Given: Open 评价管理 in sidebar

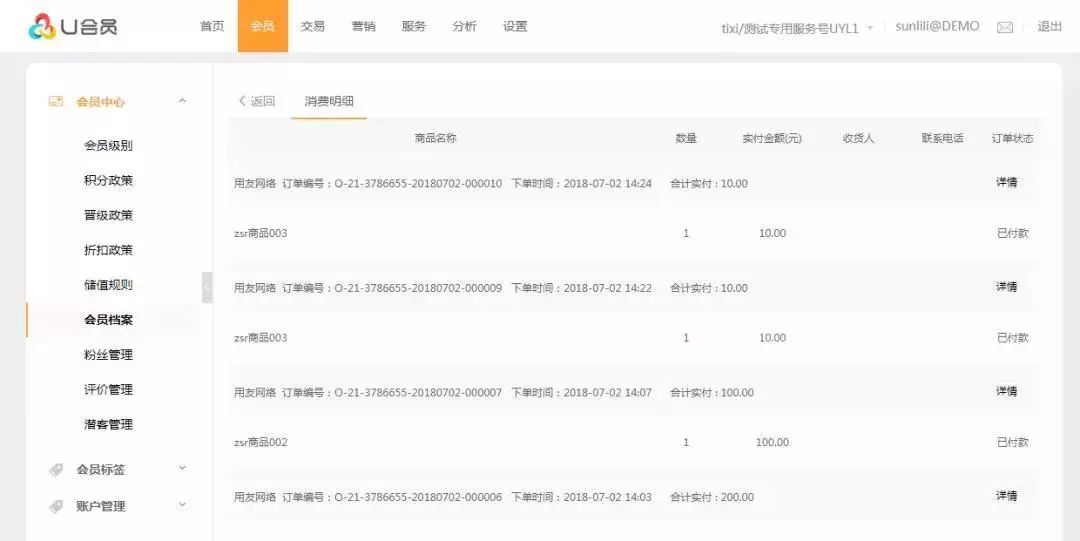Looking at the screenshot, I should pos(108,389).
